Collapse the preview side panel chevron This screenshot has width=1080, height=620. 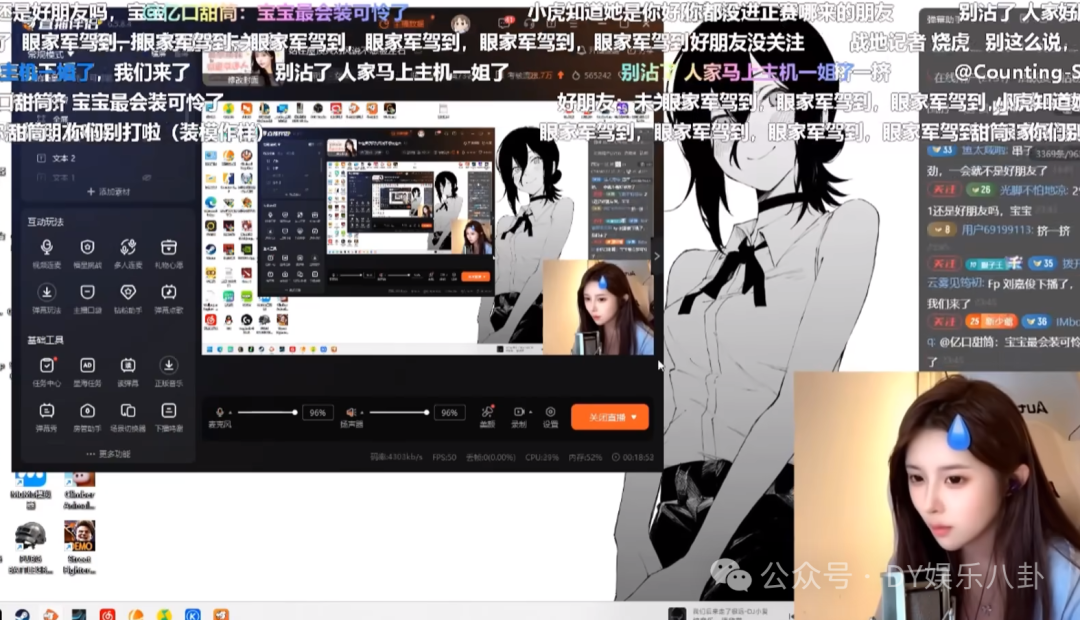[x=656, y=256]
